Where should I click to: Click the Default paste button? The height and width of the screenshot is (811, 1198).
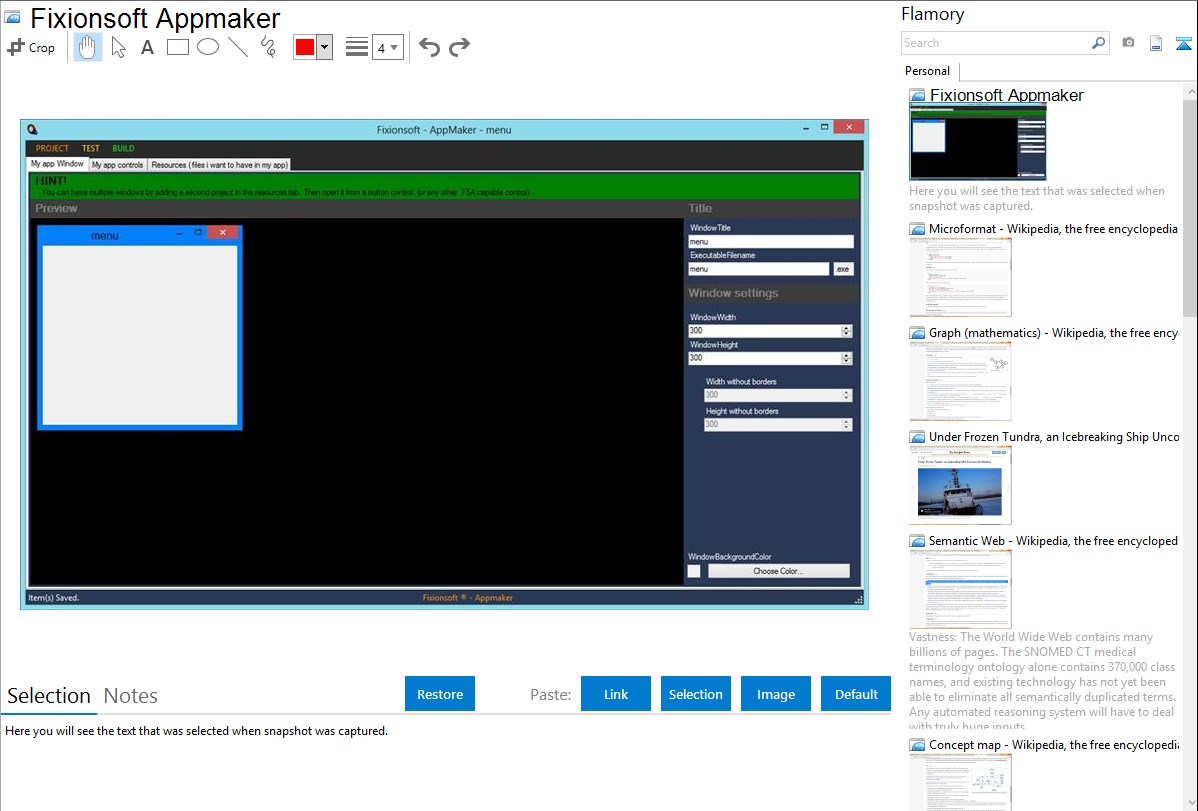pyautogui.click(x=856, y=694)
